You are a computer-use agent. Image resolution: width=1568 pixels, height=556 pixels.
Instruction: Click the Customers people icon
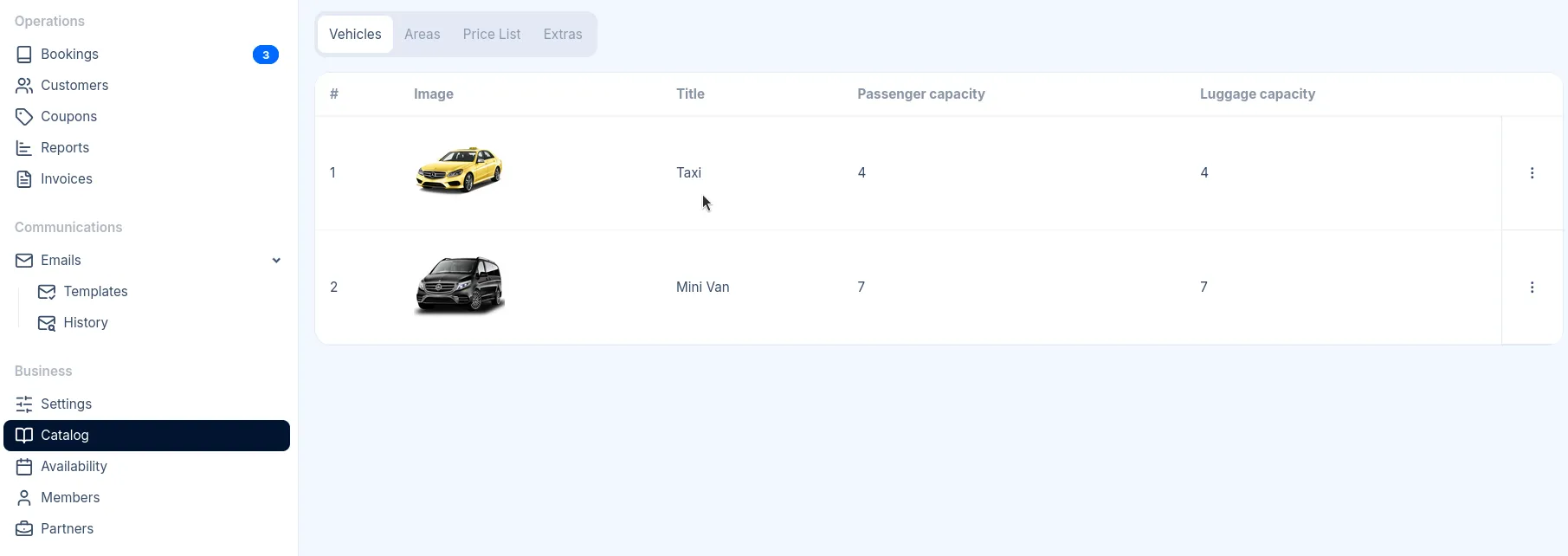tap(24, 86)
